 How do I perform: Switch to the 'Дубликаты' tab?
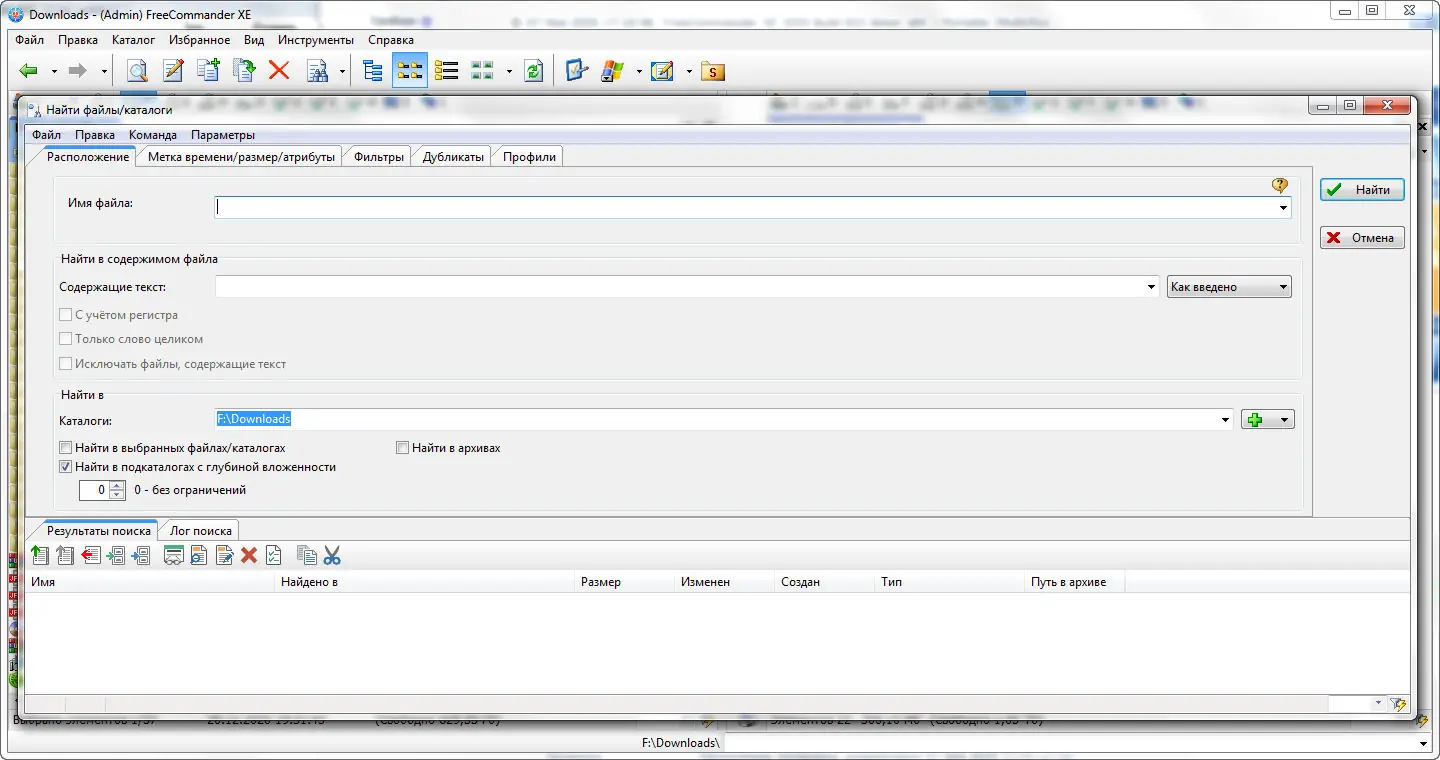tap(451, 155)
